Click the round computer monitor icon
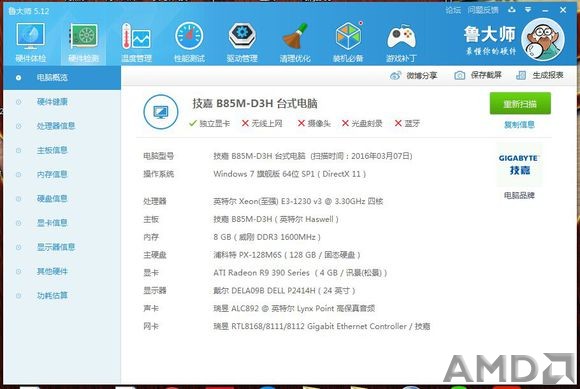 pyautogui.click(x=161, y=112)
